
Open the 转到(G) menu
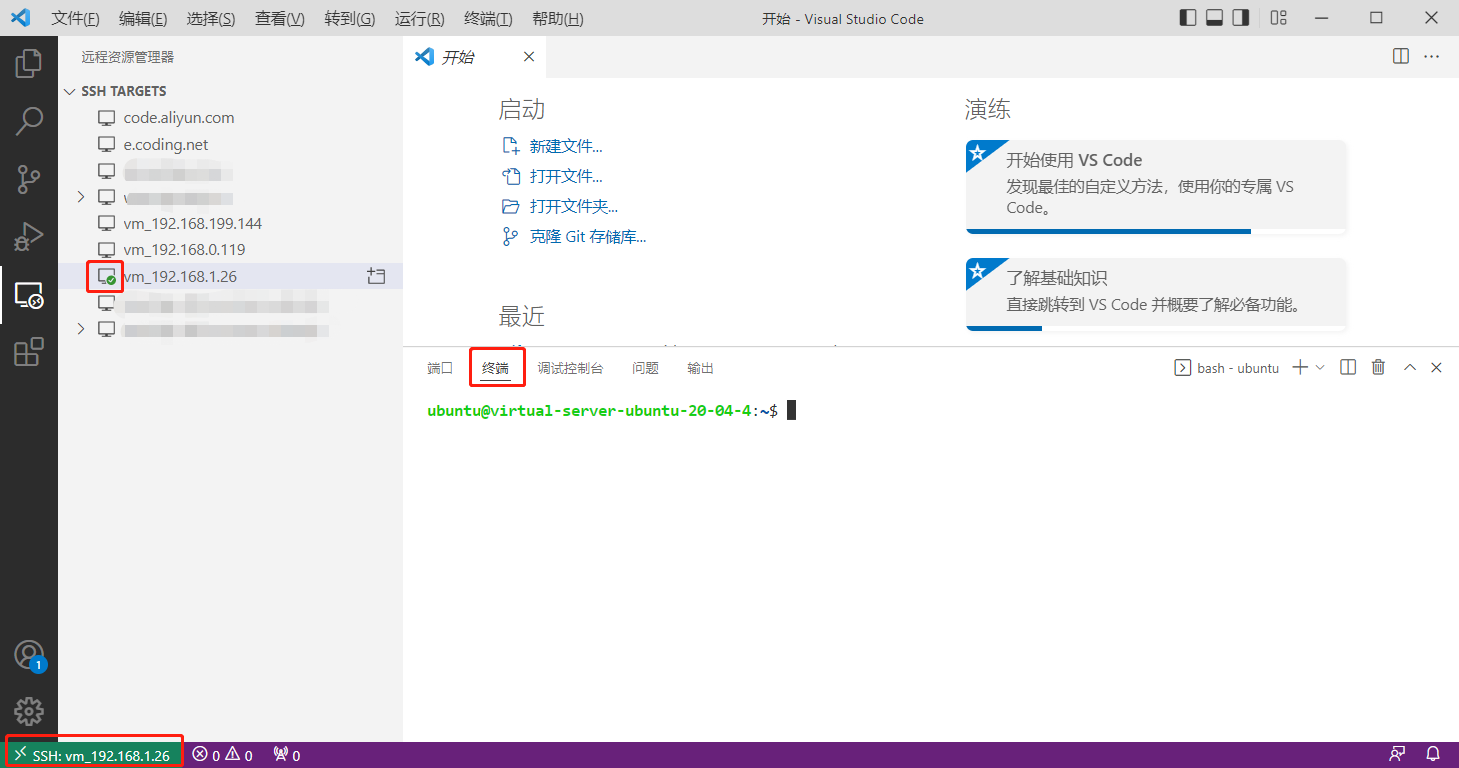[x=350, y=19]
